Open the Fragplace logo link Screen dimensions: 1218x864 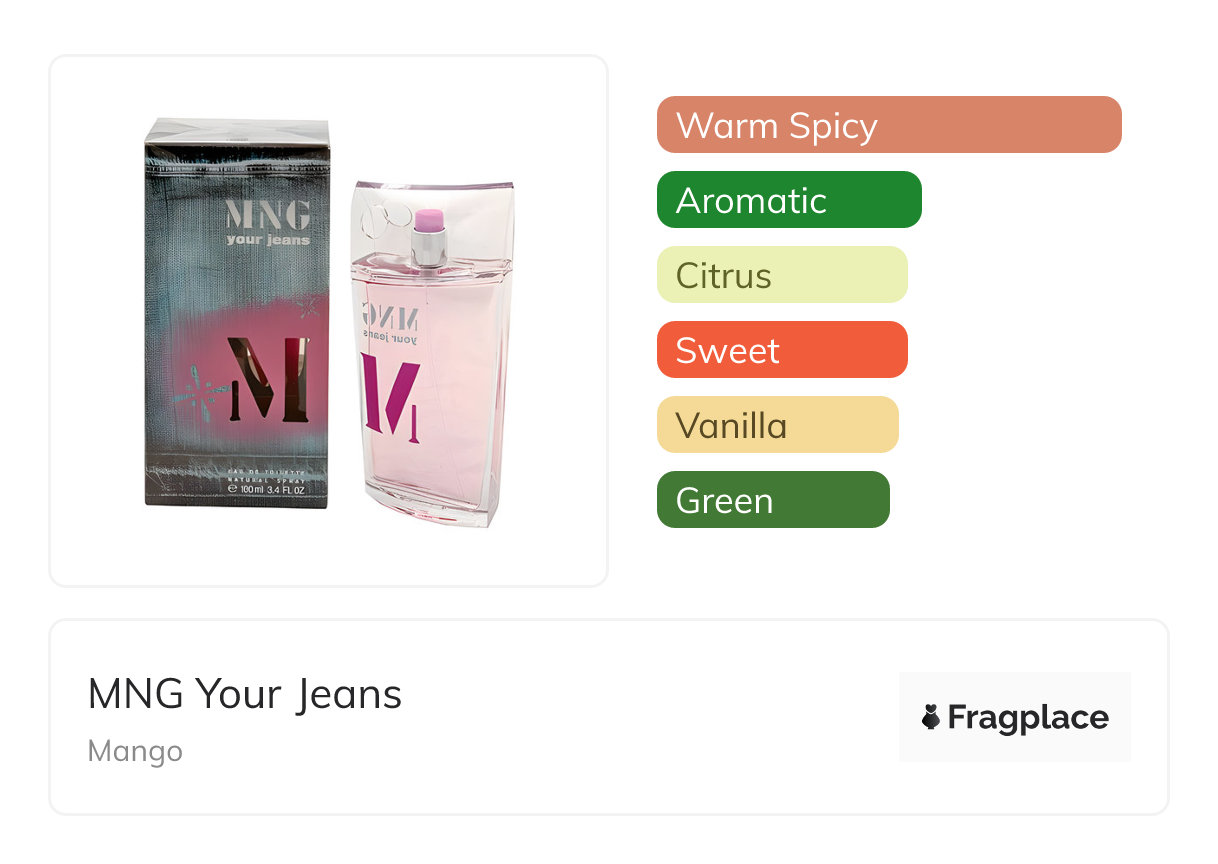pyautogui.click(x=1015, y=717)
